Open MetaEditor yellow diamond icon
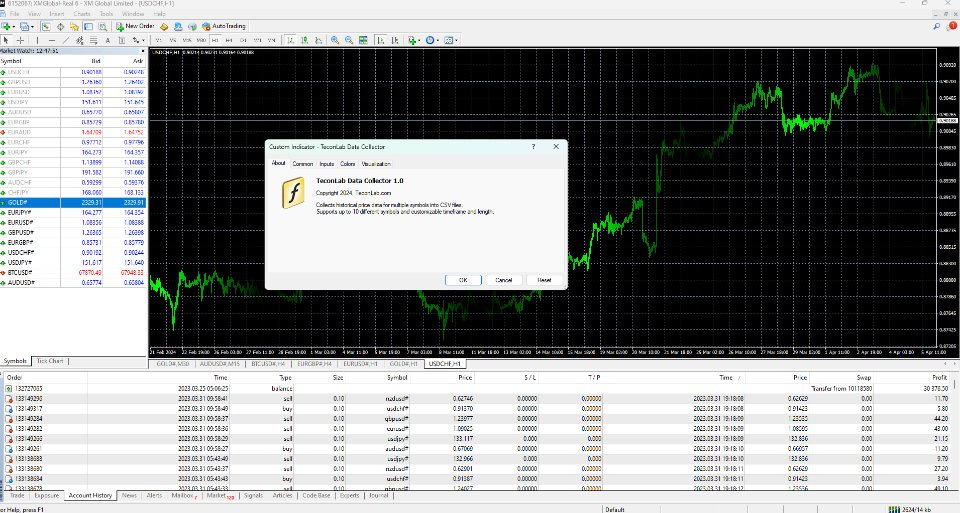The image size is (960, 513). point(163,26)
